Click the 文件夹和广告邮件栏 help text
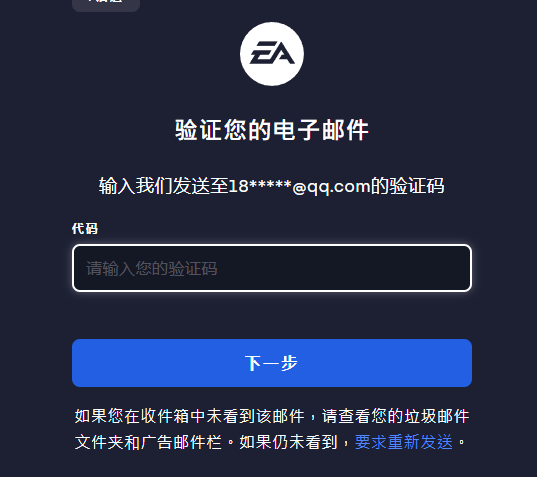 tap(148, 442)
